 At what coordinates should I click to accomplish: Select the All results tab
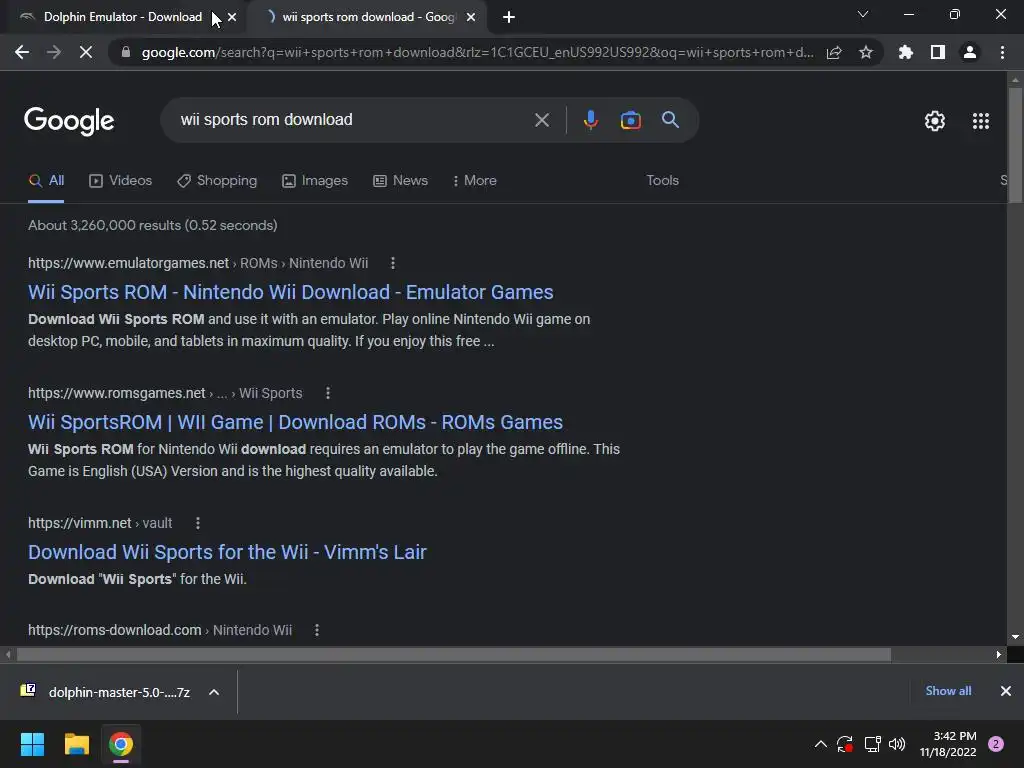click(46, 181)
